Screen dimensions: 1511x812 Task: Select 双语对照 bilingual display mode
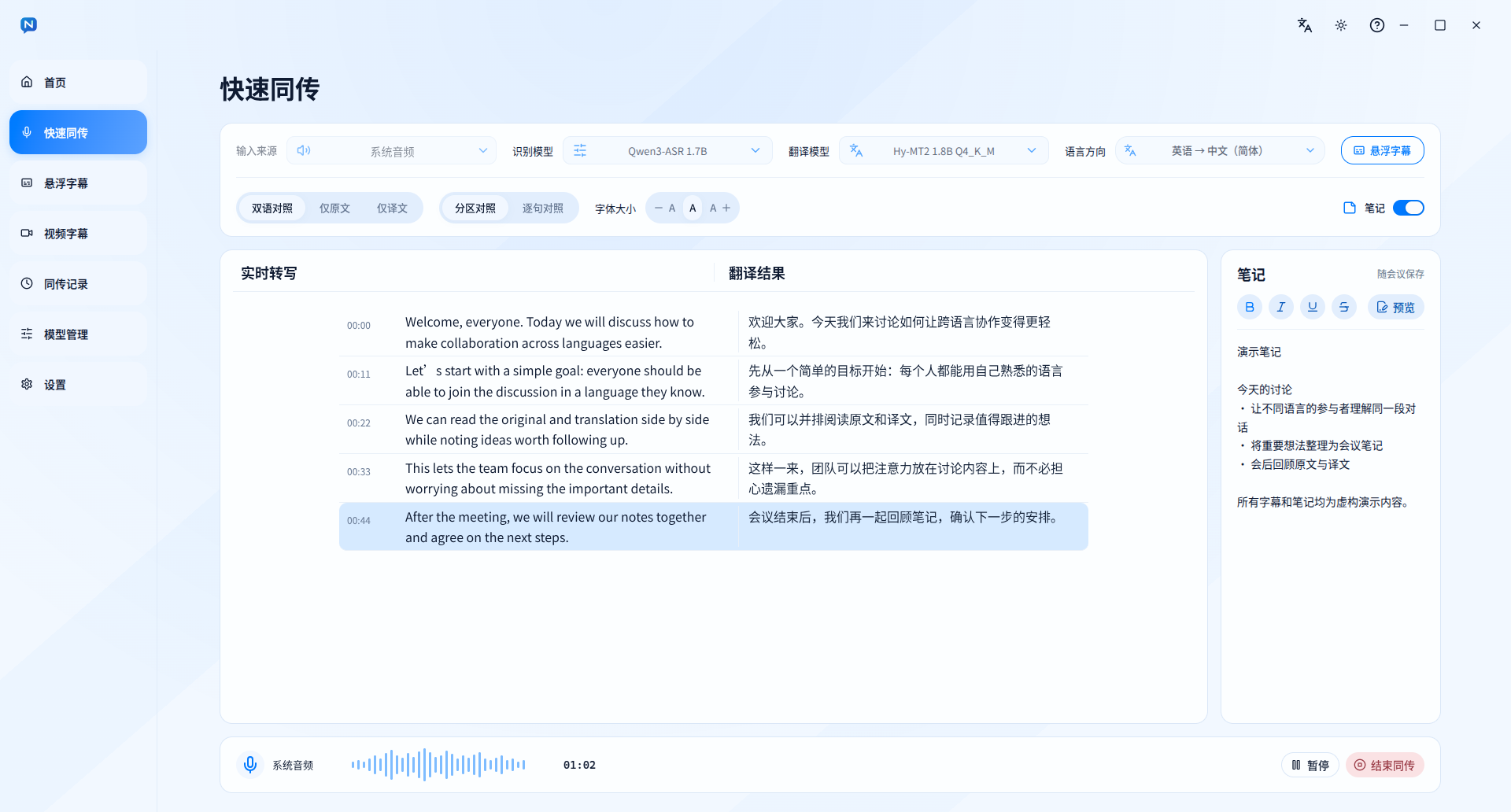(x=272, y=209)
